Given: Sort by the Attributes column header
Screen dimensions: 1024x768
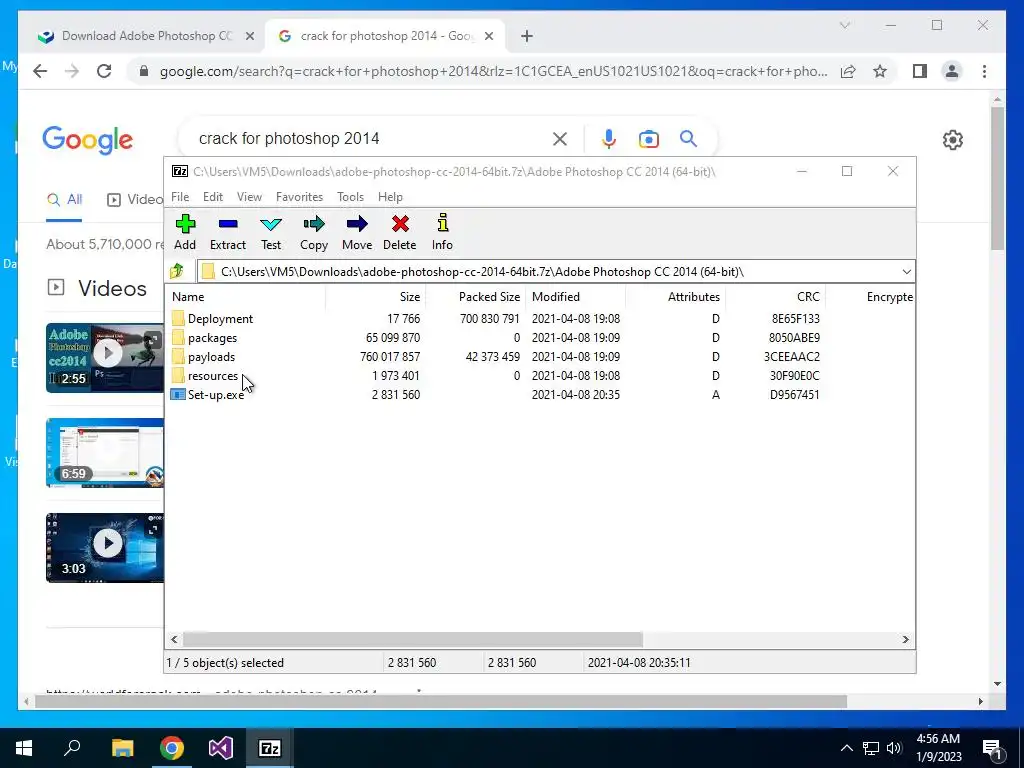Looking at the screenshot, I should 675,296.
